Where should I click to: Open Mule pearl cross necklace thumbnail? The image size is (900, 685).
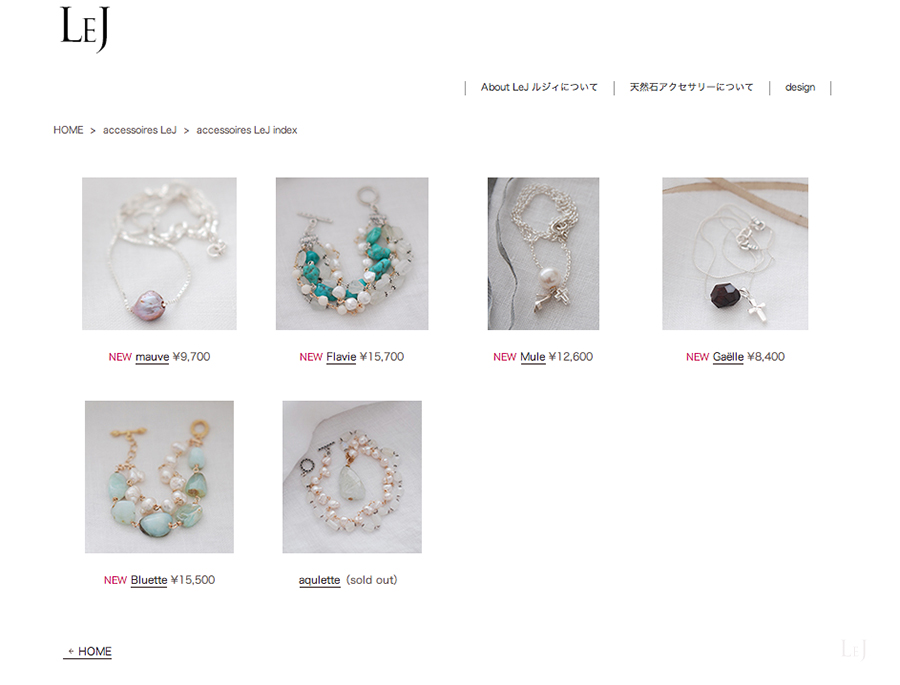pyautogui.click(x=543, y=254)
